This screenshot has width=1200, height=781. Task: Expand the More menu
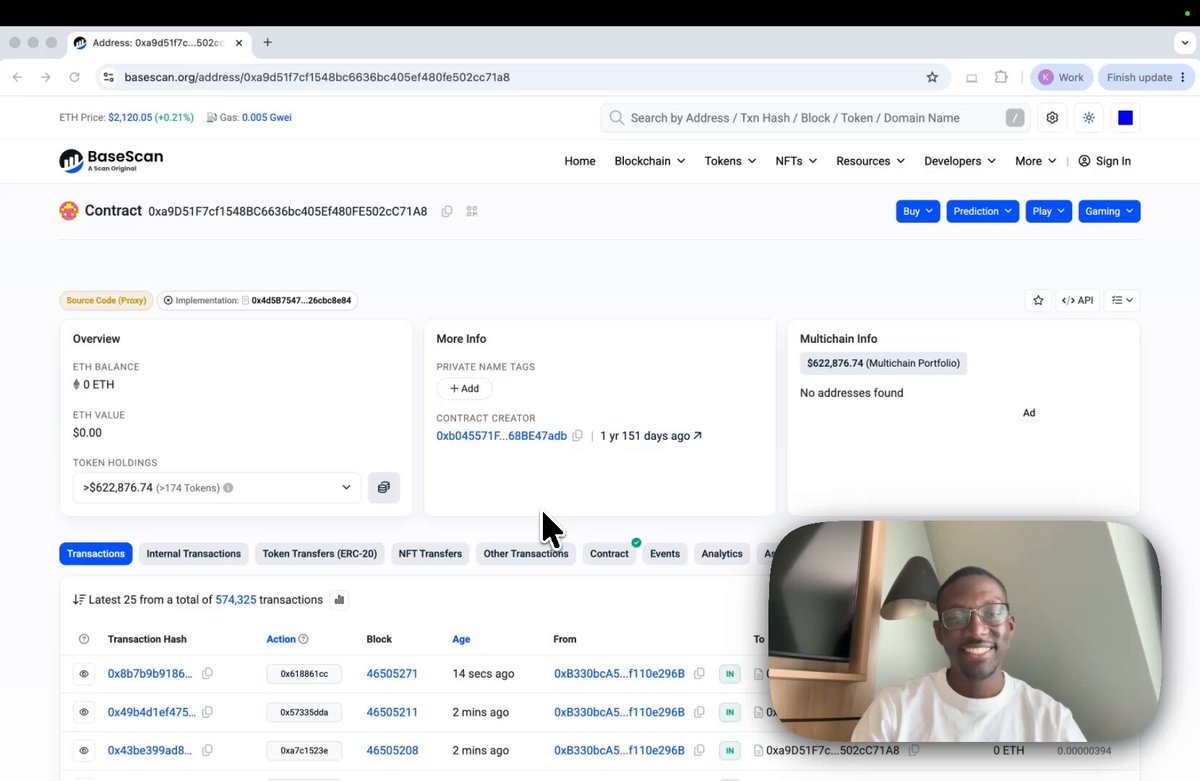[1035, 161]
